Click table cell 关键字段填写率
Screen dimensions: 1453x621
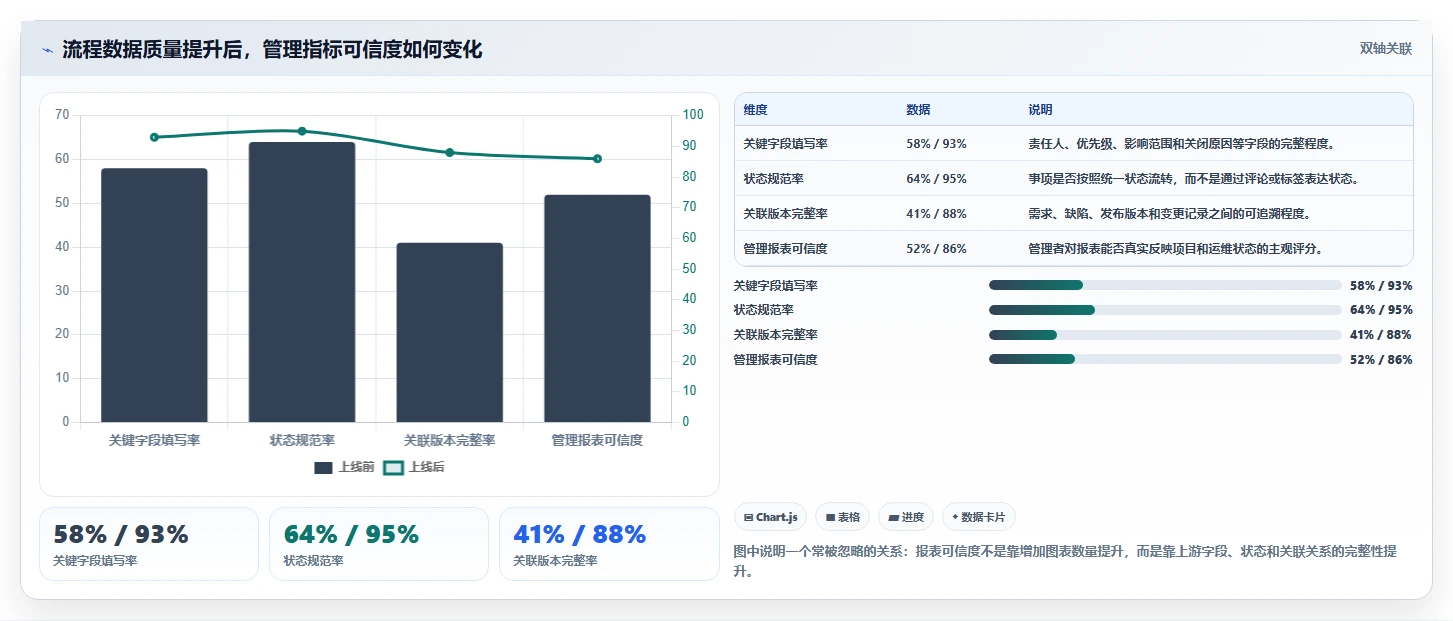coord(785,144)
